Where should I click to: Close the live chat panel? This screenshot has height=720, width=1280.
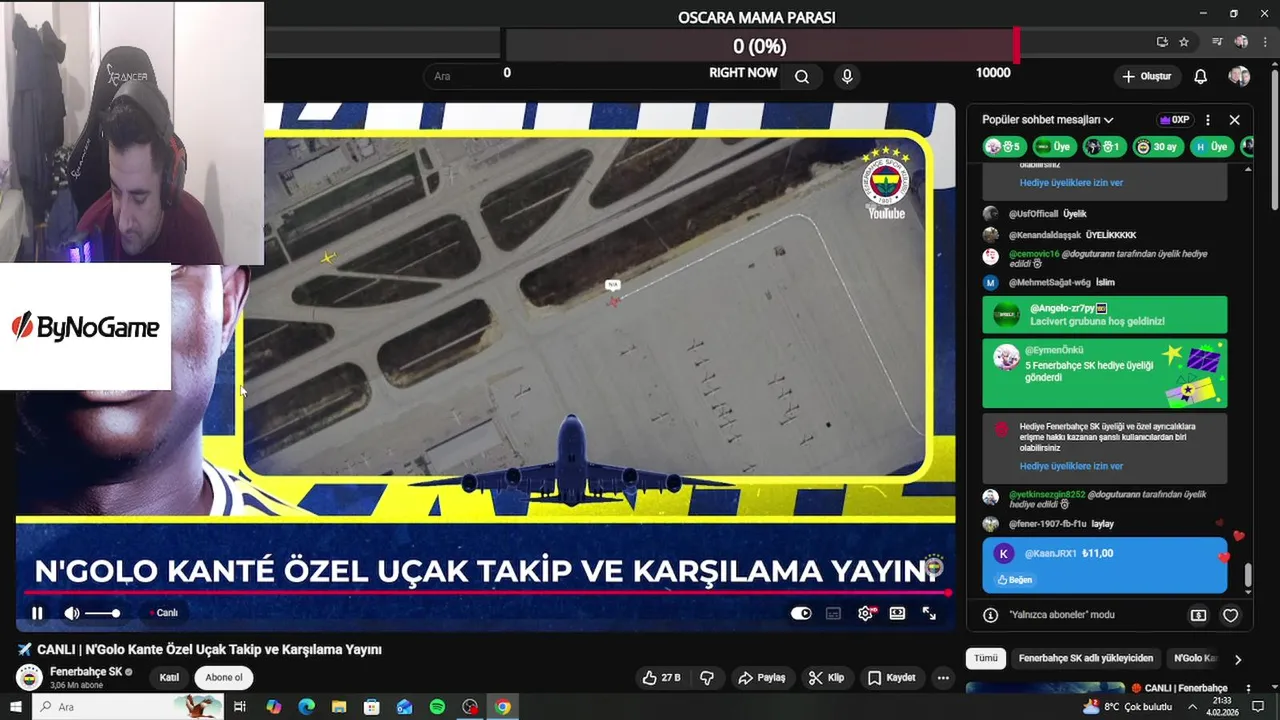click(x=1234, y=120)
